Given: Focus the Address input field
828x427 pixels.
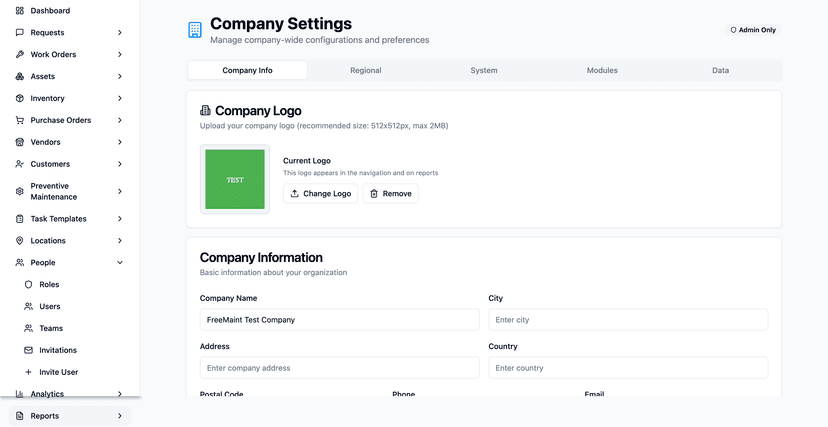Looking at the screenshot, I should (340, 368).
